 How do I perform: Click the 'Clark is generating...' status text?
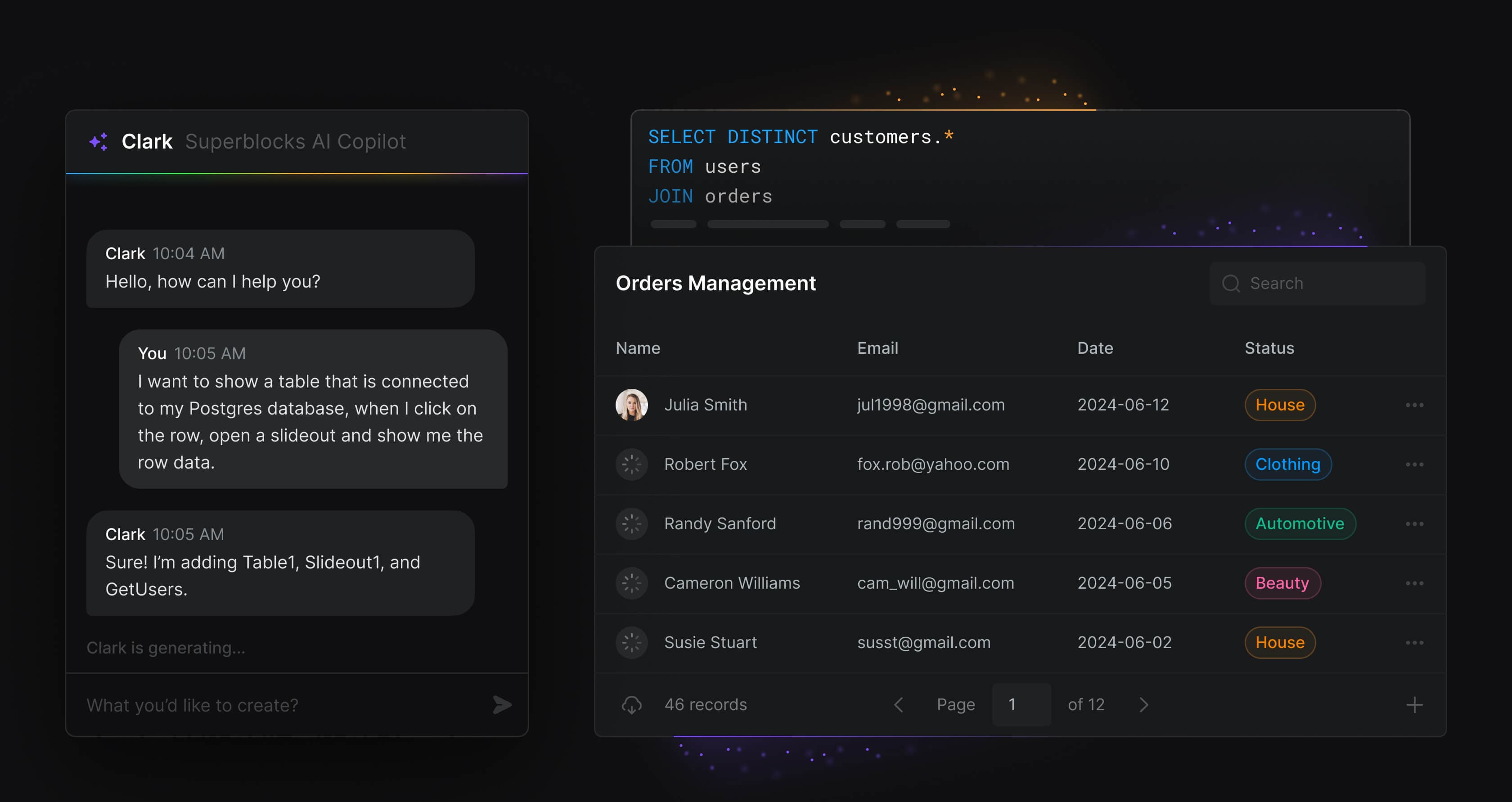tap(166, 648)
